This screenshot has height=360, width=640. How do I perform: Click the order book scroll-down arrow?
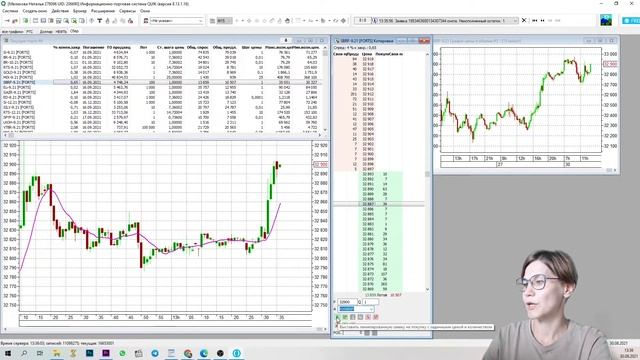click(427, 289)
